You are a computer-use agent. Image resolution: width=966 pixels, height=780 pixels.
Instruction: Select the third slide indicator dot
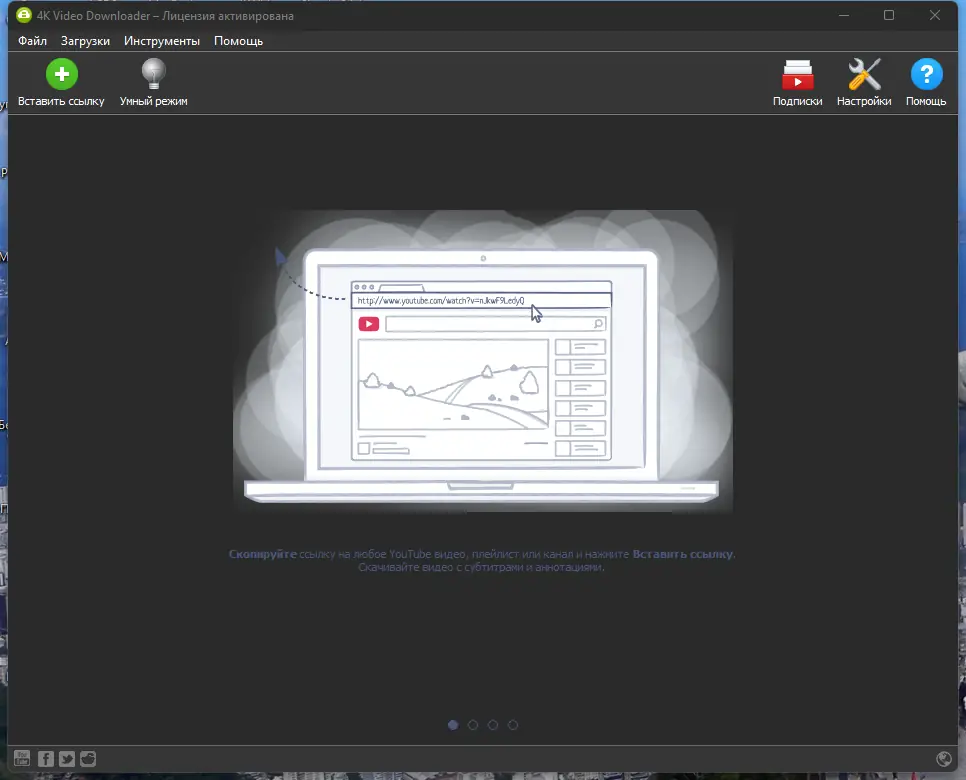pyautogui.click(x=493, y=725)
